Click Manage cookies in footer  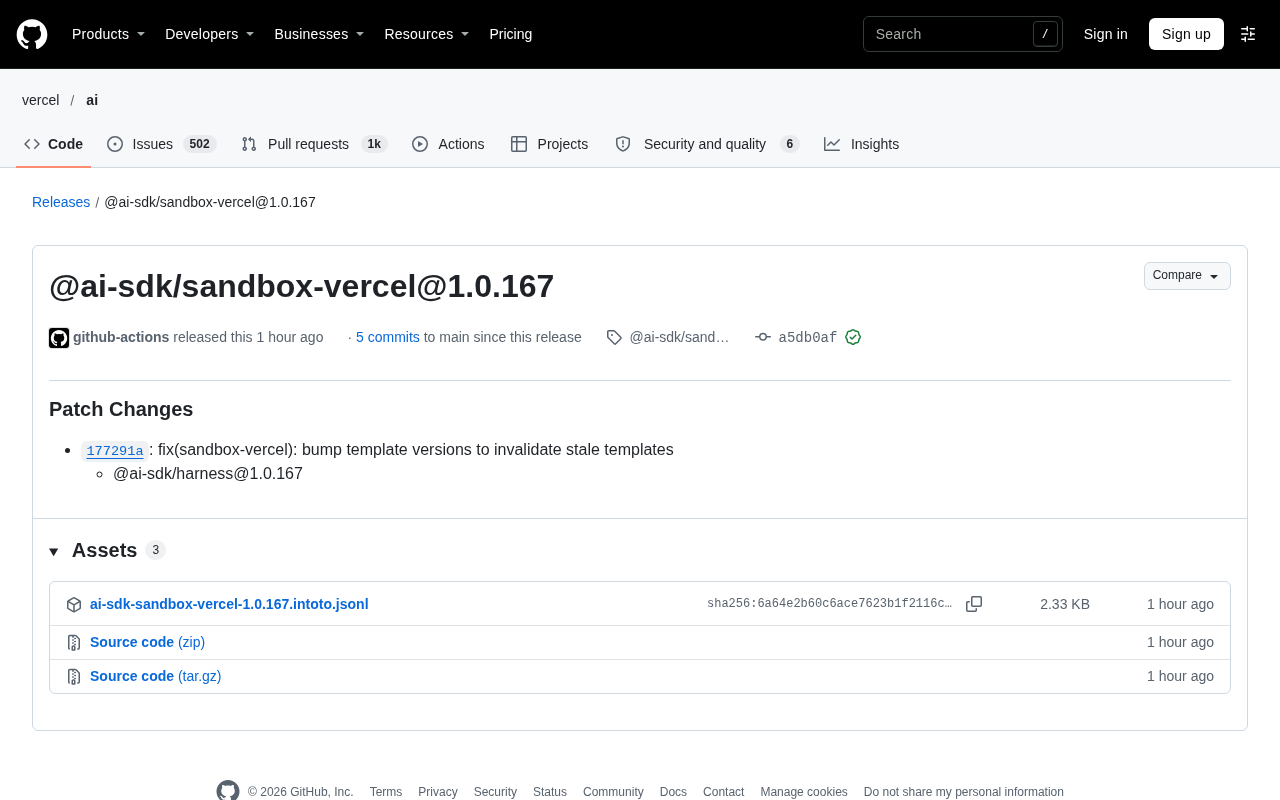pyautogui.click(x=804, y=792)
